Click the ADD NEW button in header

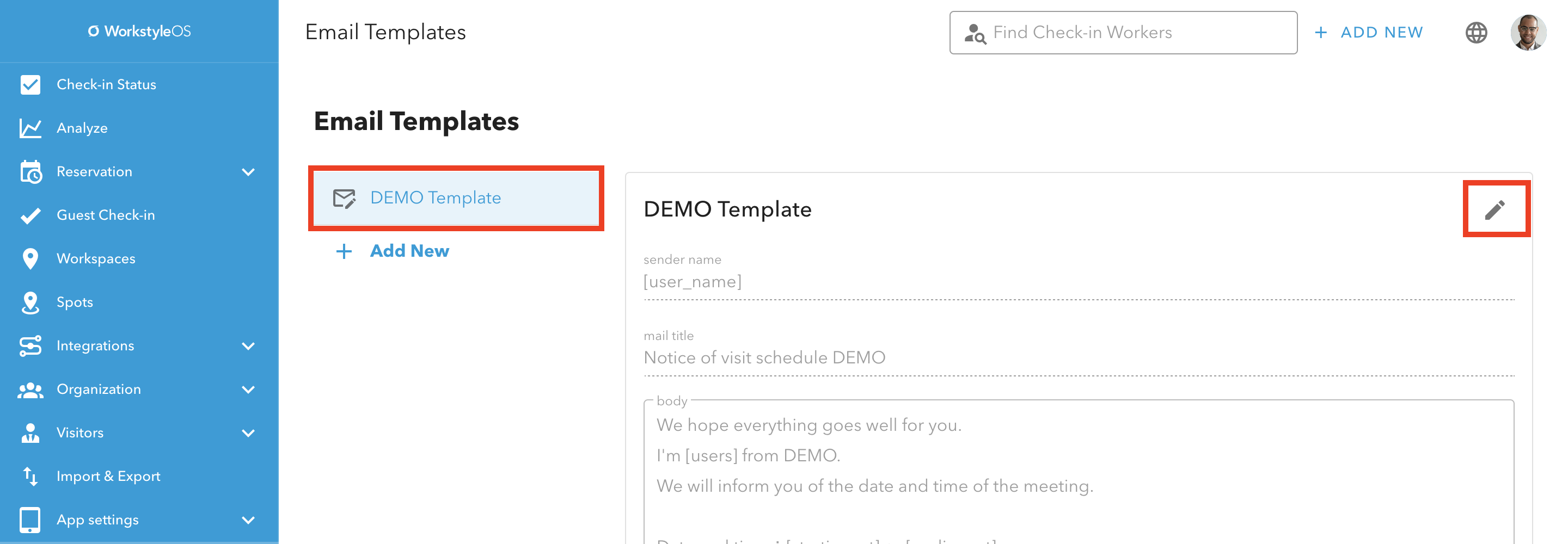coord(1368,32)
